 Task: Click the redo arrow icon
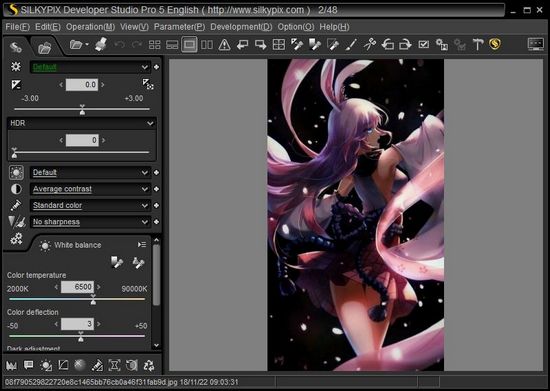coord(136,45)
